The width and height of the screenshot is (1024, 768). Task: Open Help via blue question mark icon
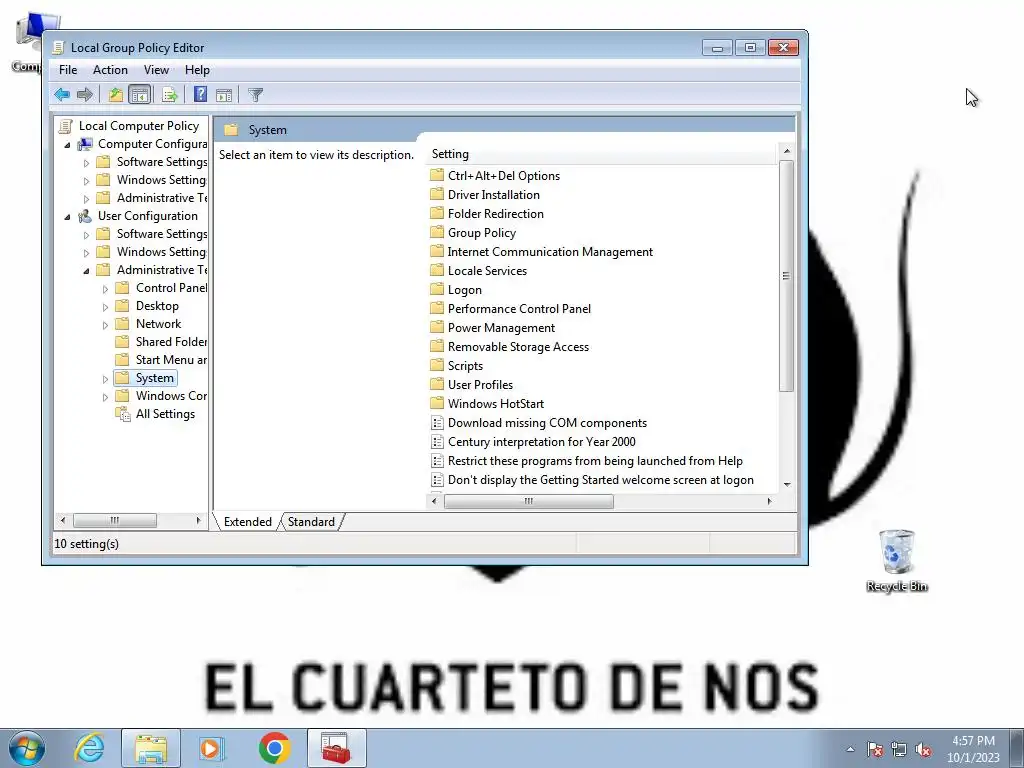200,95
